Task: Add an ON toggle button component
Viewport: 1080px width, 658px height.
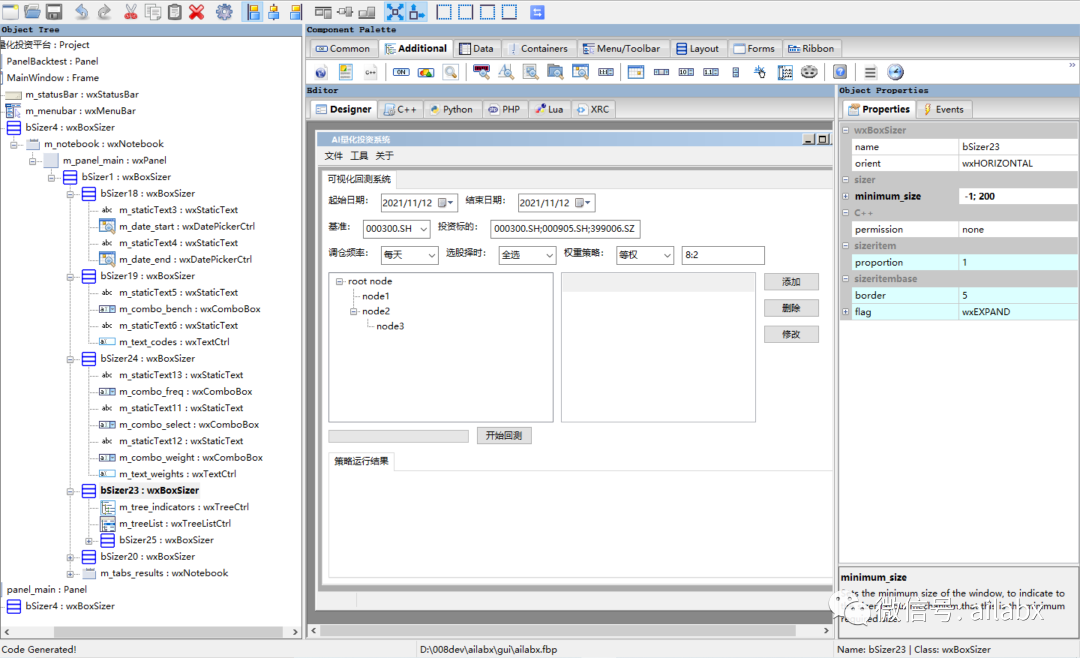Action: [401, 72]
